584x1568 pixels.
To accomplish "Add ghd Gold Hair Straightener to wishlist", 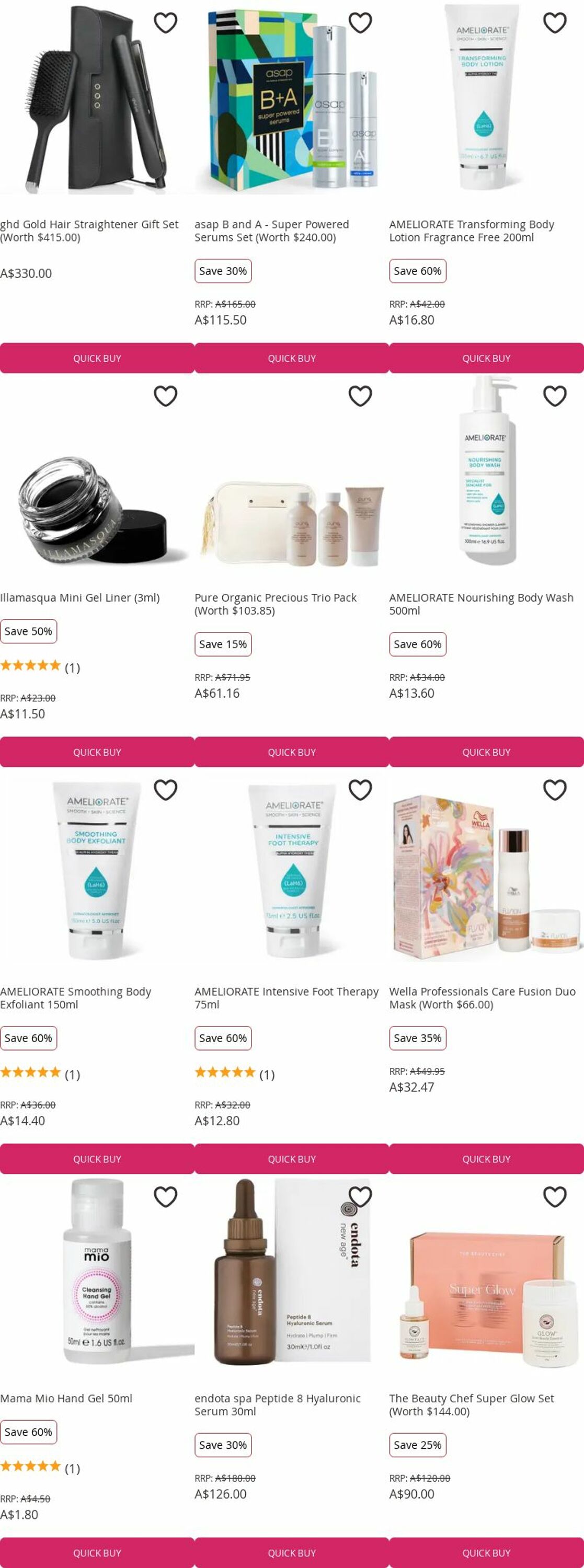I will (165, 23).
